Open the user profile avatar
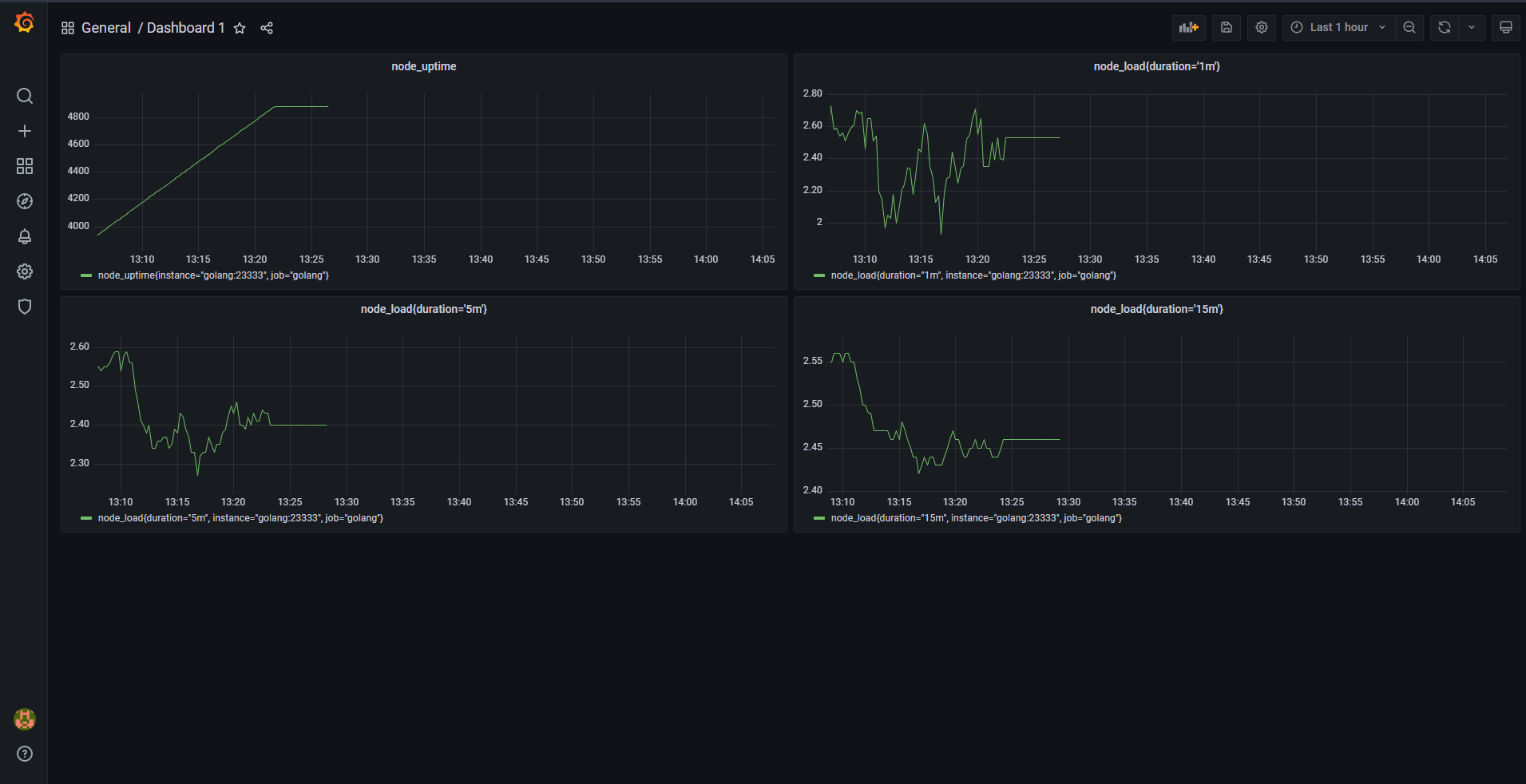The height and width of the screenshot is (784, 1526). [25, 719]
